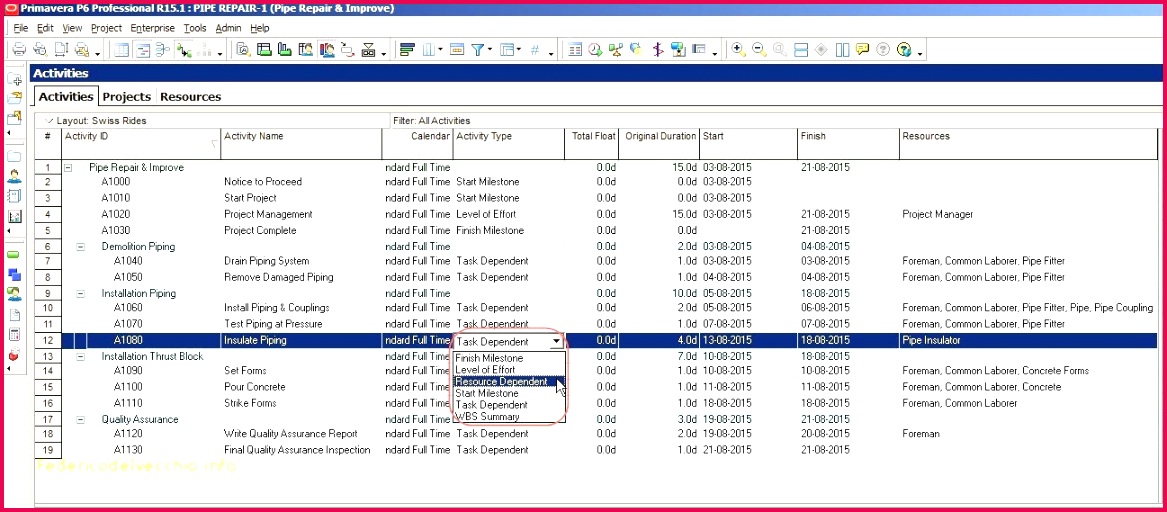Click the Level Resources icon in the toolbar
1167x512 pixels.
pos(615,49)
